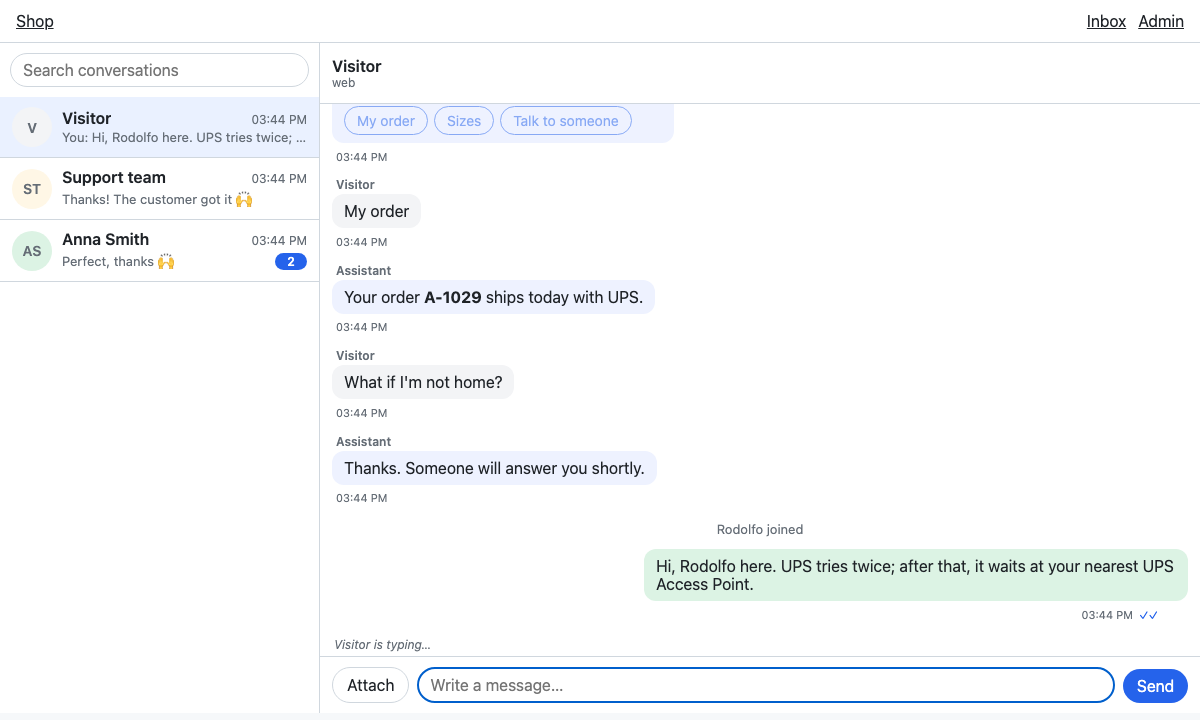Click Thanks. Someone will answer you shortly message
Screen dimensions: 1200x720
click(494, 468)
